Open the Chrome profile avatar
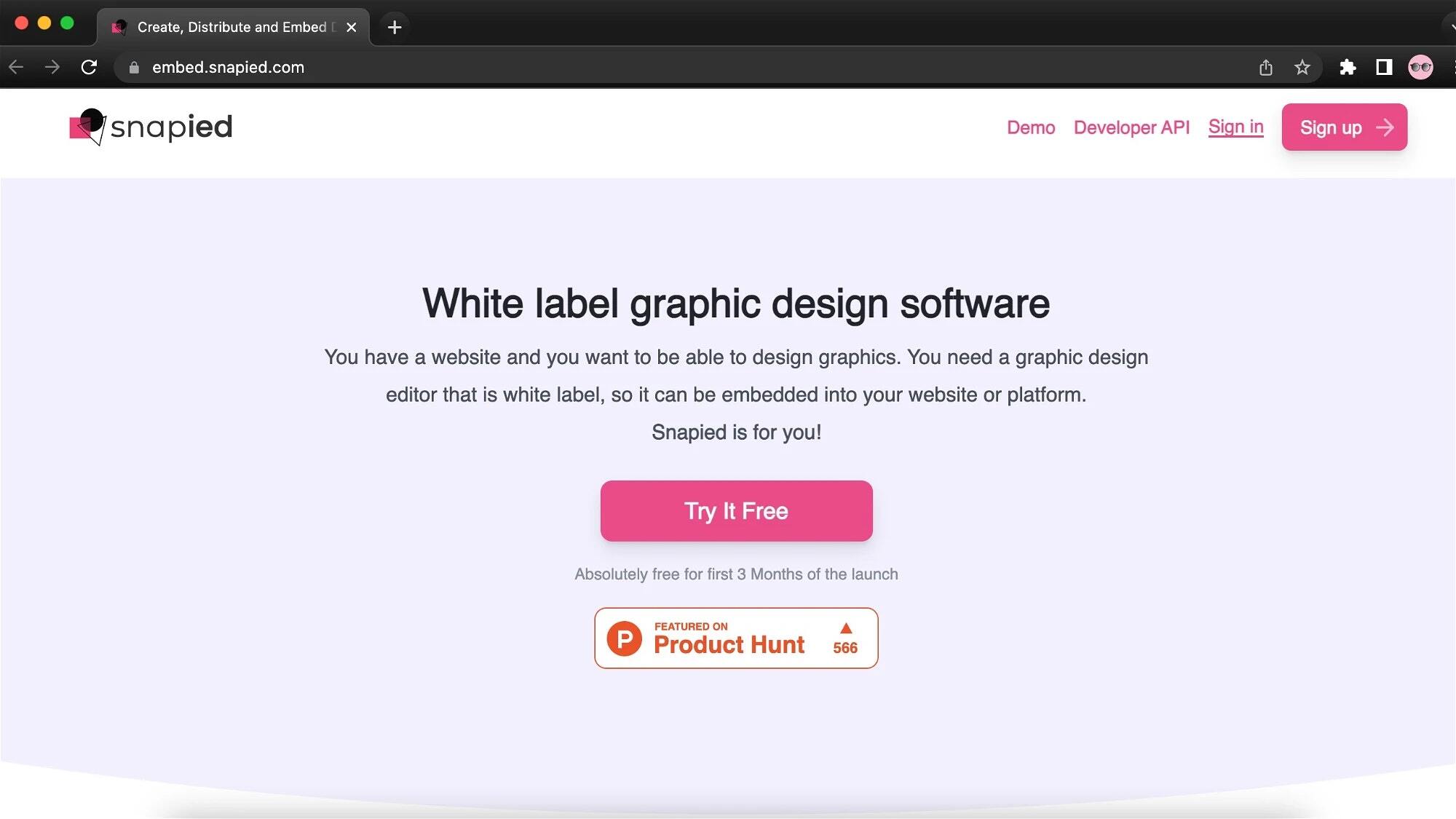This screenshot has height=819, width=1456. click(1420, 68)
